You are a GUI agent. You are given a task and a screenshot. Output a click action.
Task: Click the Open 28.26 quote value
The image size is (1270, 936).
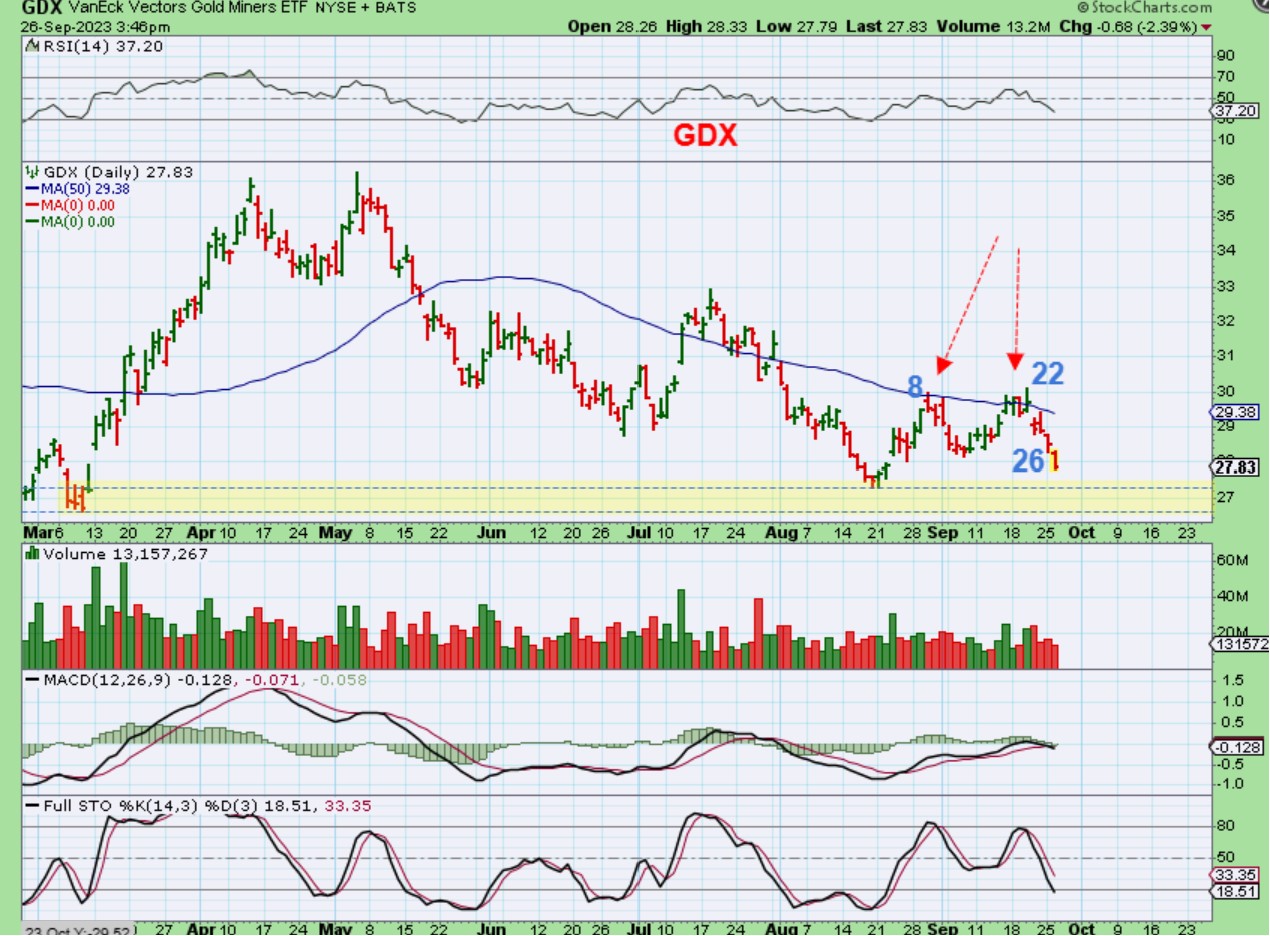[612, 26]
